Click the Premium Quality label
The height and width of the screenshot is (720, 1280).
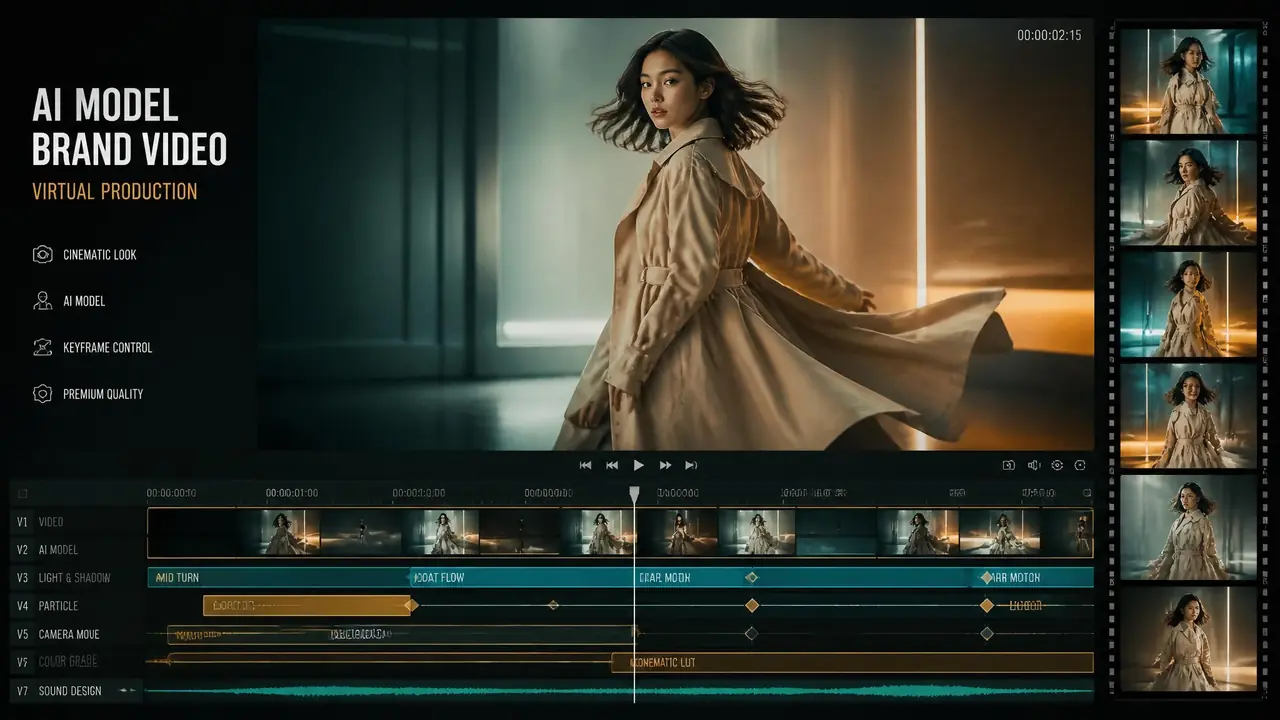coord(103,394)
